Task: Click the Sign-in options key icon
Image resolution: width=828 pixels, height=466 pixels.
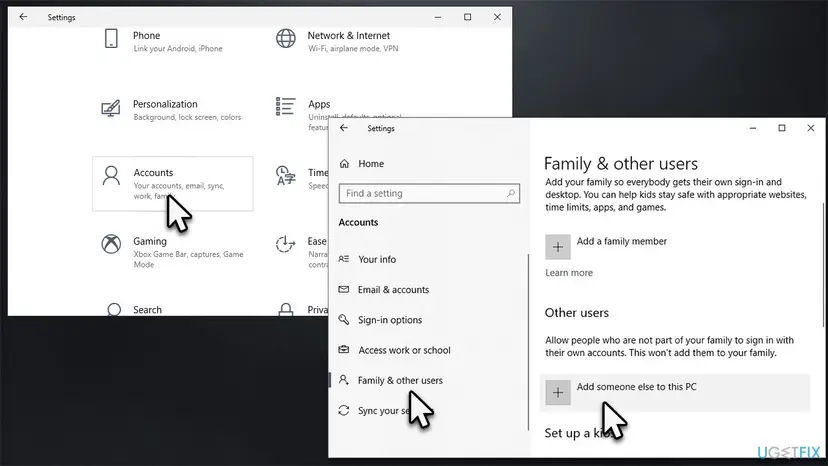Action: (x=344, y=320)
